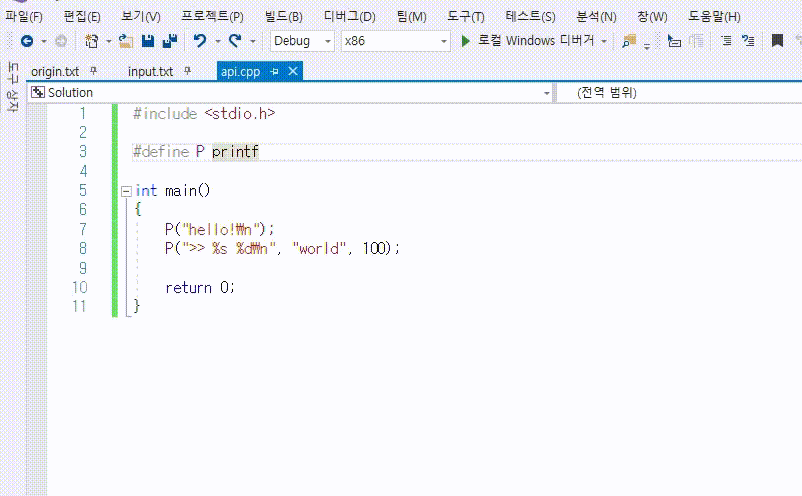The height and width of the screenshot is (496, 802).
Task: Open the New Project dropdown arrow
Action: coord(108,41)
